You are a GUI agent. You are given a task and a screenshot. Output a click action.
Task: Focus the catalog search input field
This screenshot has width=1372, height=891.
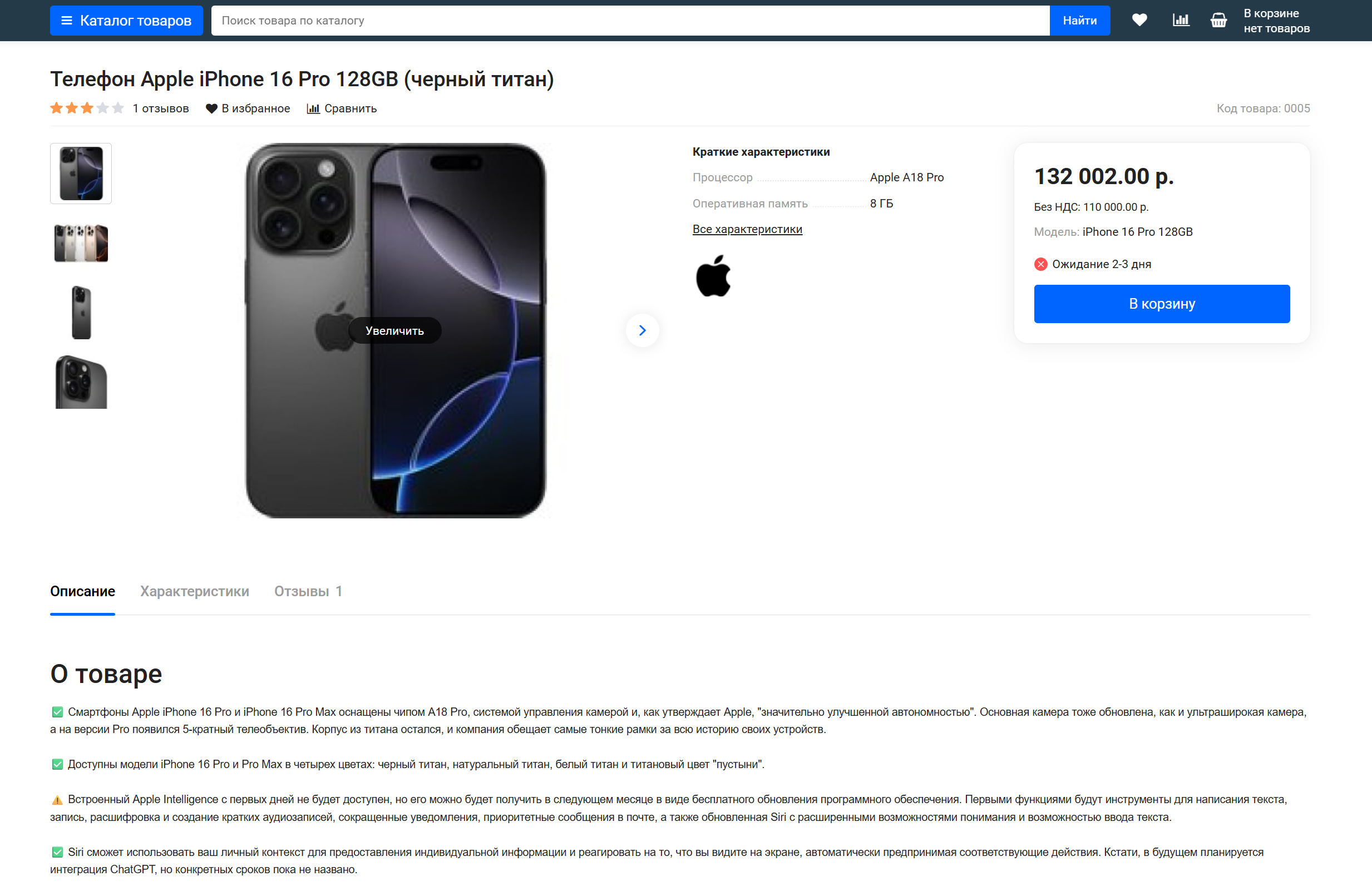630,20
